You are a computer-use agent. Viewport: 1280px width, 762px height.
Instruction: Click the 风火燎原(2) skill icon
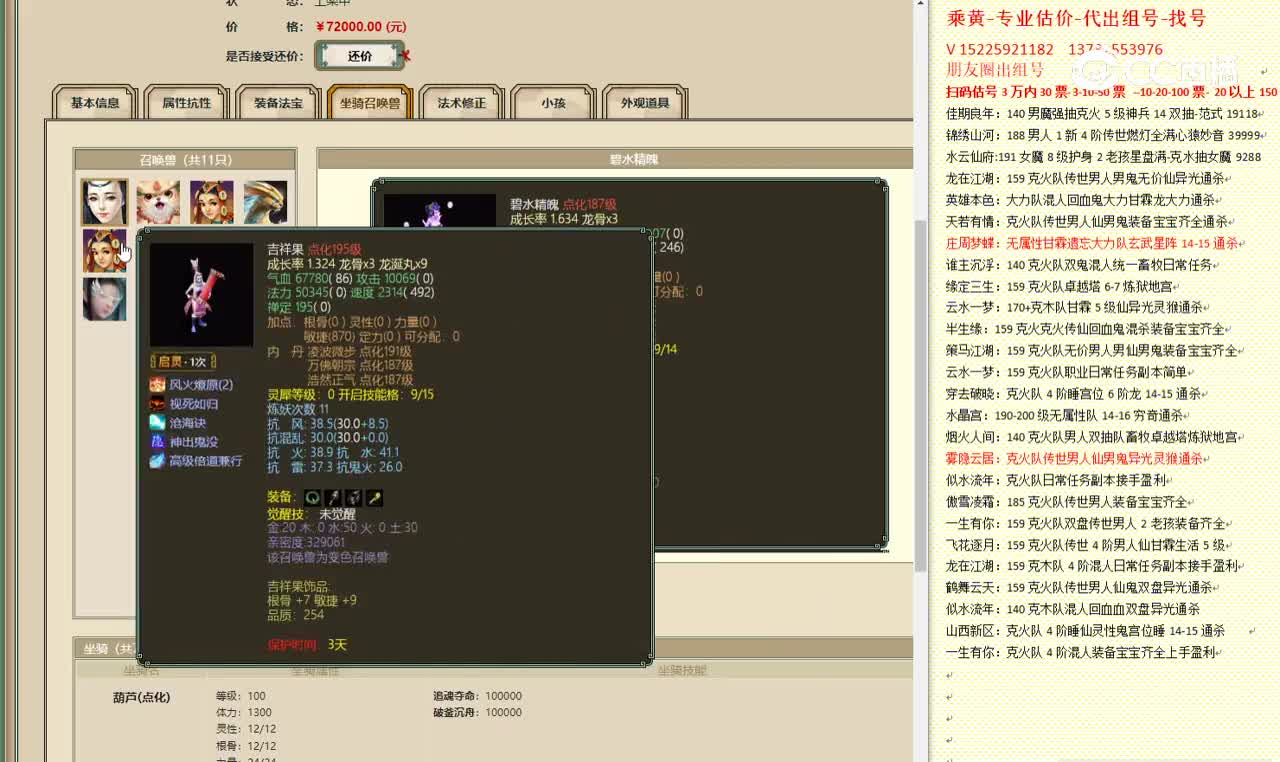[157, 385]
